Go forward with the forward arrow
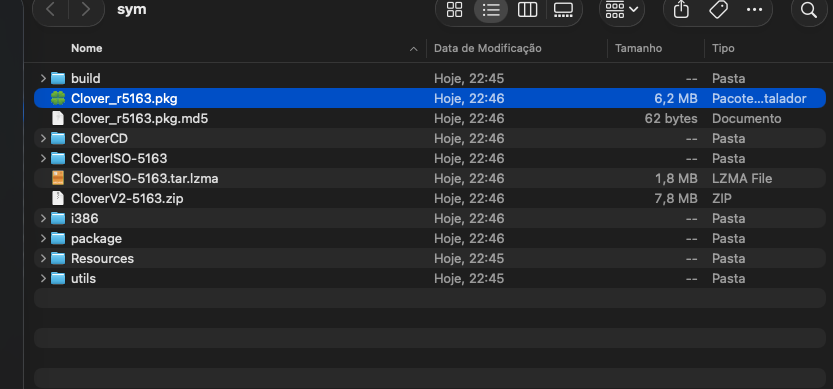This screenshot has width=833, height=389. pos(86,10)
